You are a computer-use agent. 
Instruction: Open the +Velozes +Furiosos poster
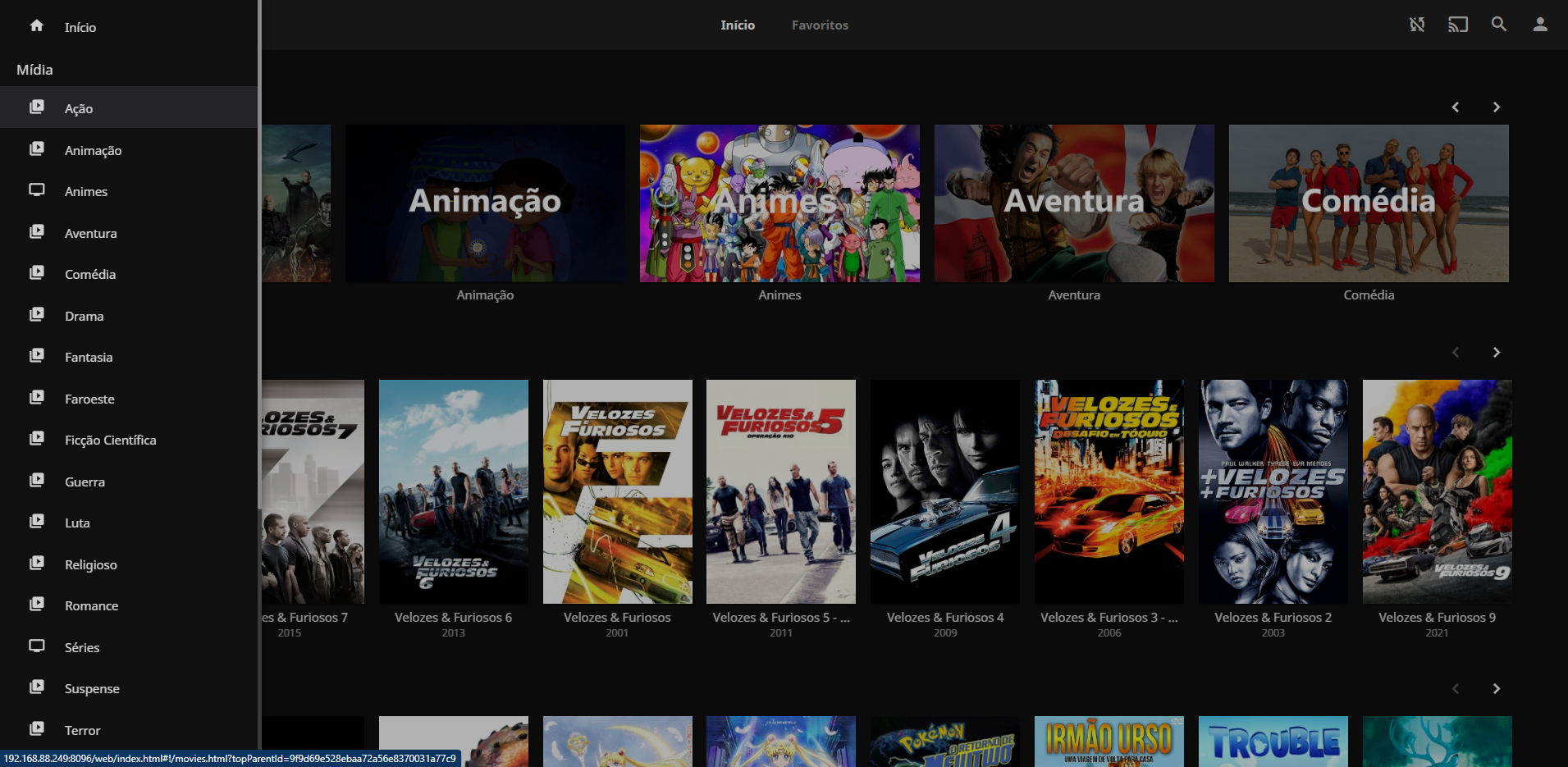[1273, 491]
